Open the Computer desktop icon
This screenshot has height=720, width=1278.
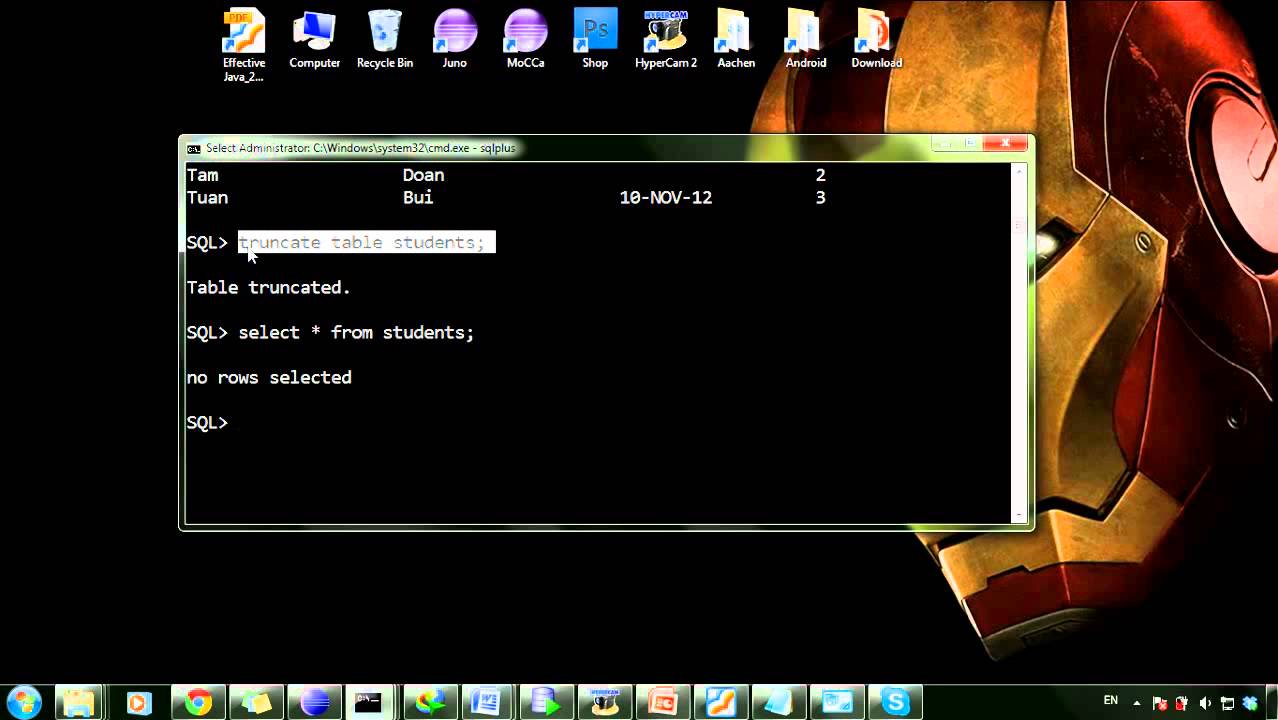point(314,40)
